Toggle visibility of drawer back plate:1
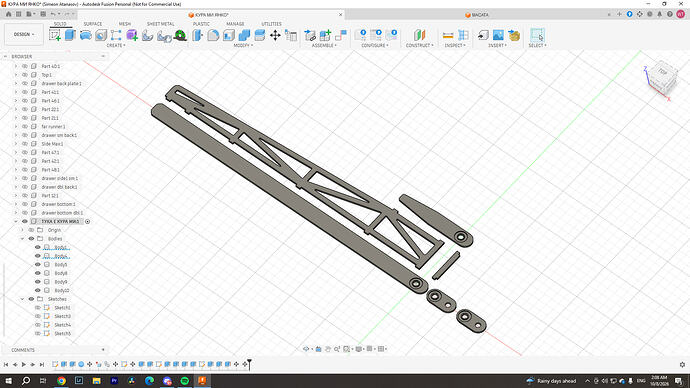Image resolution: width=690 pixels, height=388 pixels. (25, 83)
